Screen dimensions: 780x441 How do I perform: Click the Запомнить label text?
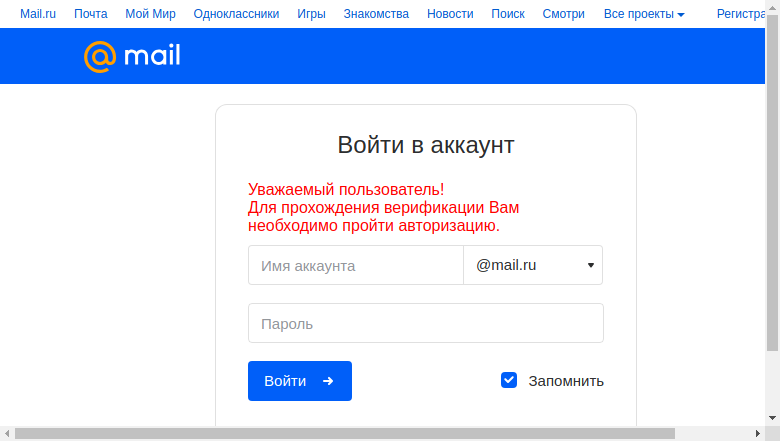[566, 381]
